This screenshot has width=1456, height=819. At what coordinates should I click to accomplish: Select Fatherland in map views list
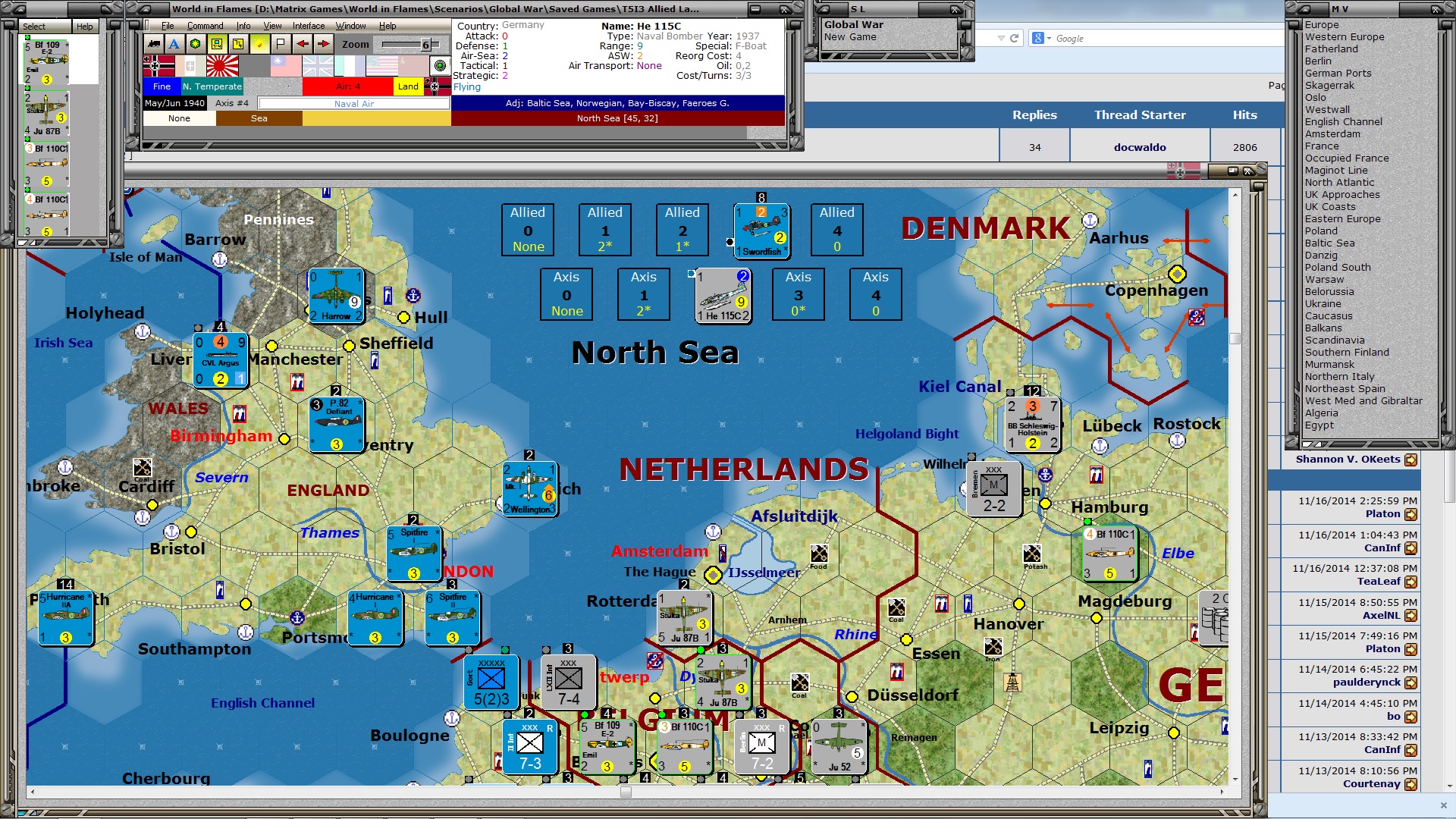coord(1331,49)
